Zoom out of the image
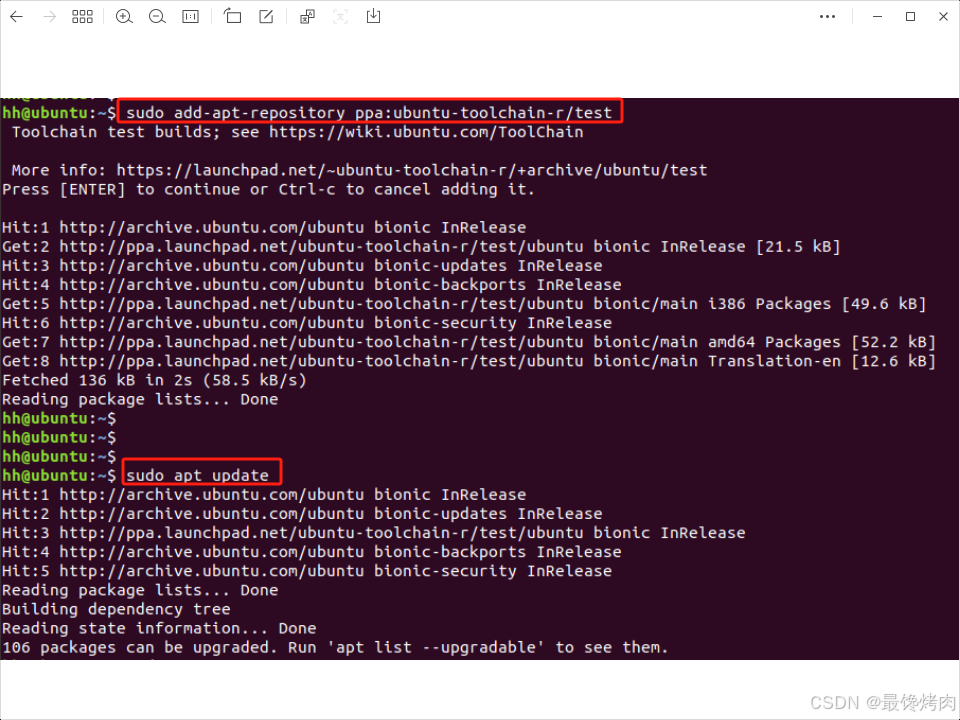Screen dimensions: 960x720 [x=157, y=17]
